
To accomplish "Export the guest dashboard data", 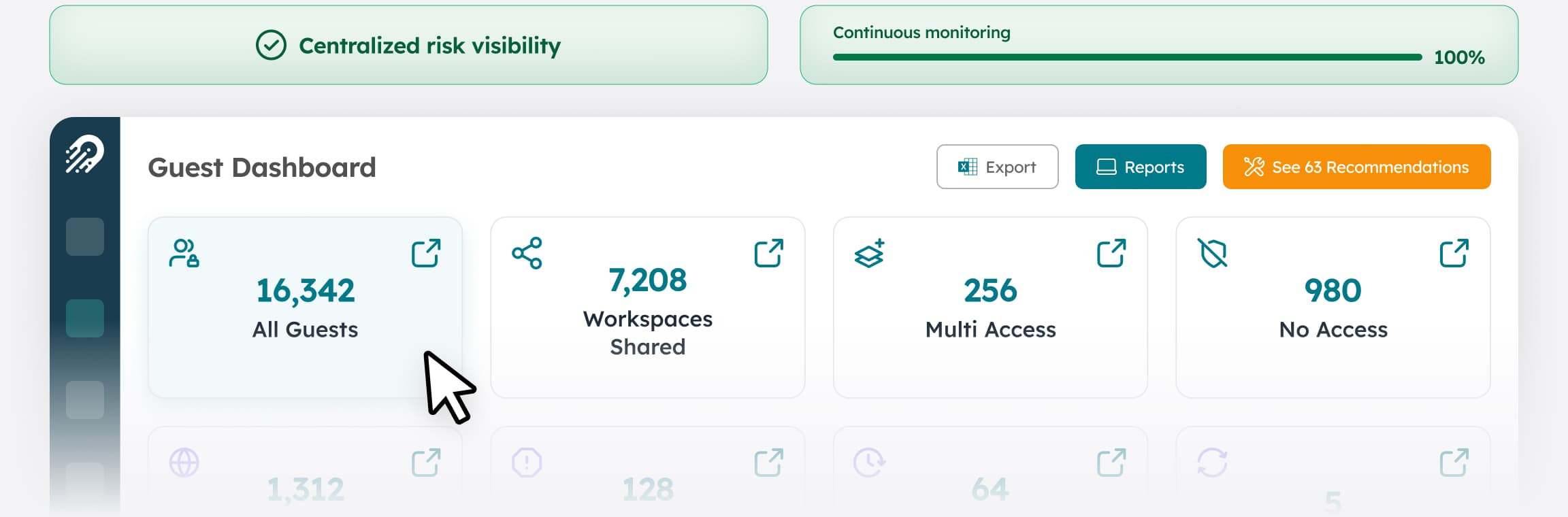I will [x=997, y=167].
